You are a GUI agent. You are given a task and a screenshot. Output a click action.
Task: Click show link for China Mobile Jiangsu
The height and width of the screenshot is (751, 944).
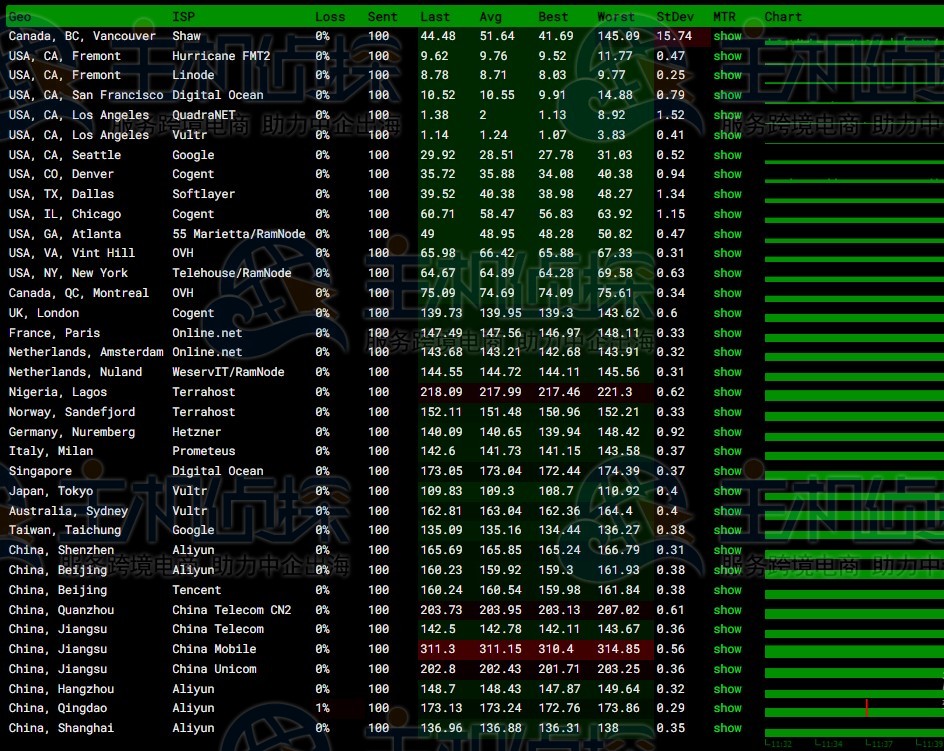(727, 649)
